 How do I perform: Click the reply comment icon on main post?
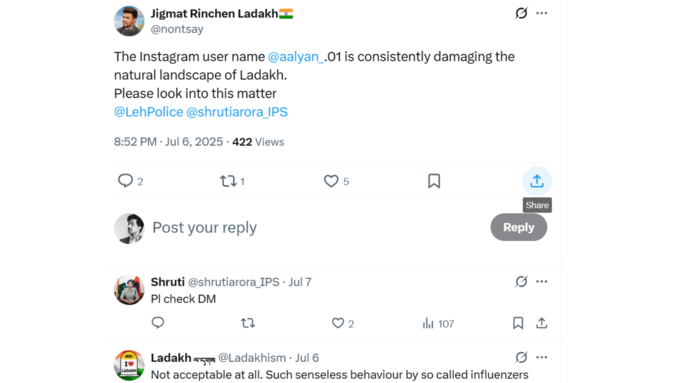pos(125,180)
